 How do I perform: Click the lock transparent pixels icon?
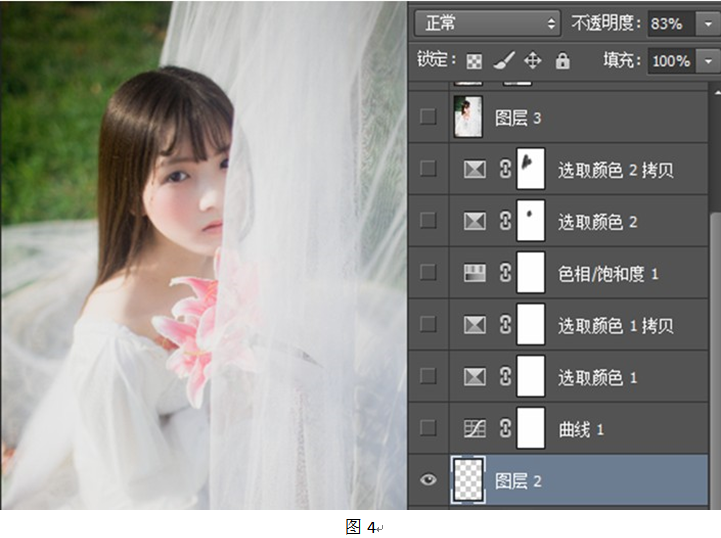point(474,61)
